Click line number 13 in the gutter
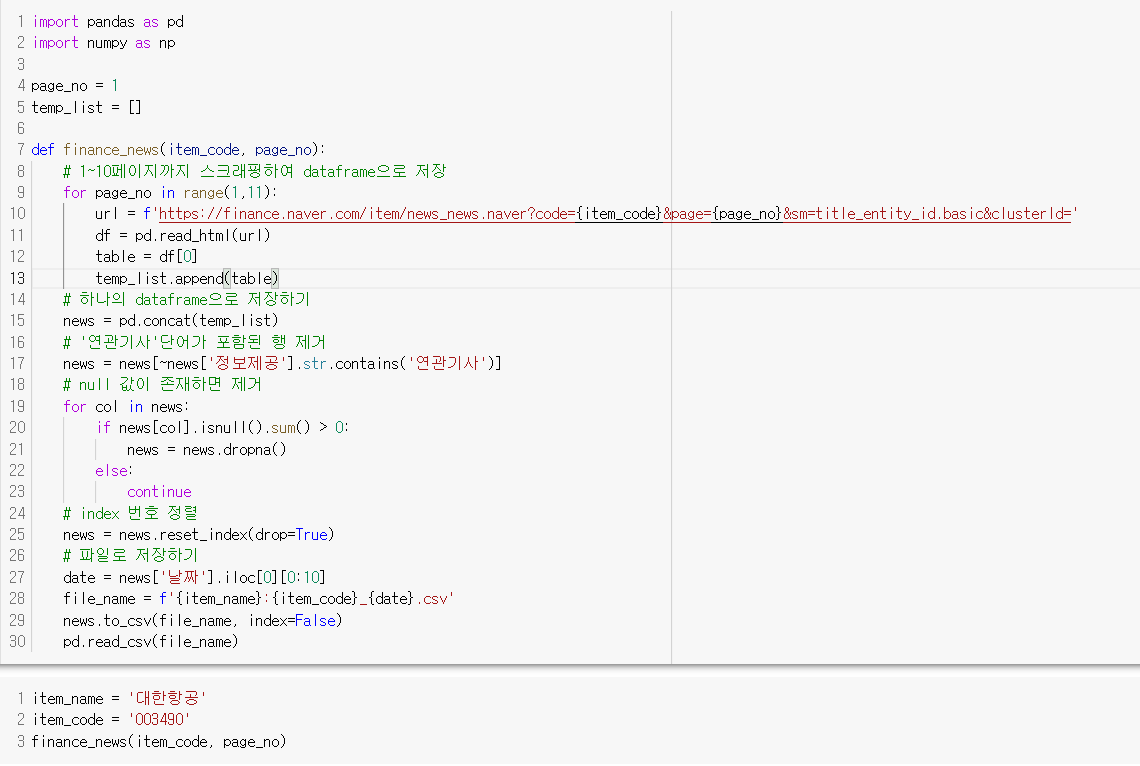The image size is (1140, 766). click(x=17, y=278)
